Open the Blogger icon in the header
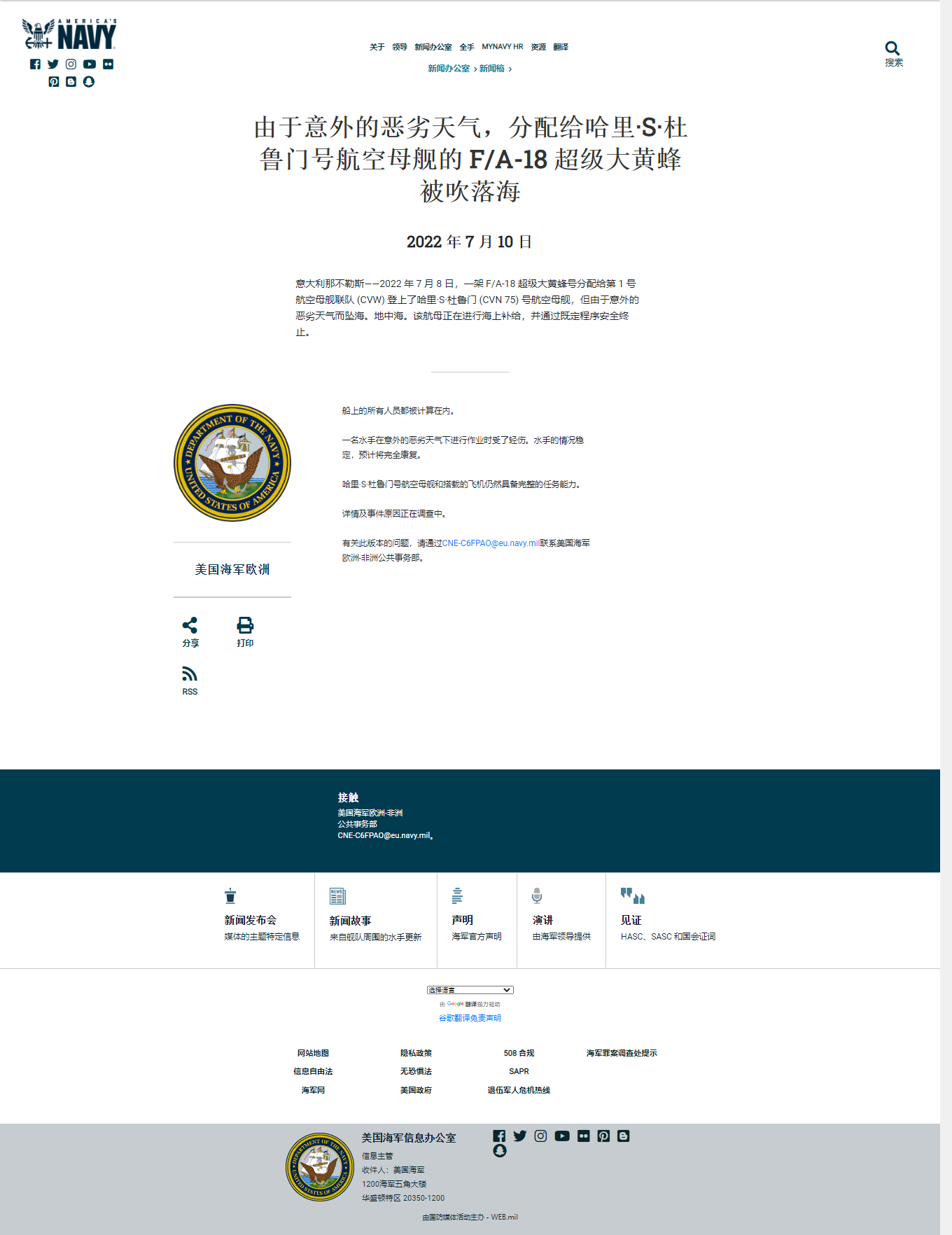Viewport: 952px width, 1235px height. pyautogui.click(x=71, y=82)
